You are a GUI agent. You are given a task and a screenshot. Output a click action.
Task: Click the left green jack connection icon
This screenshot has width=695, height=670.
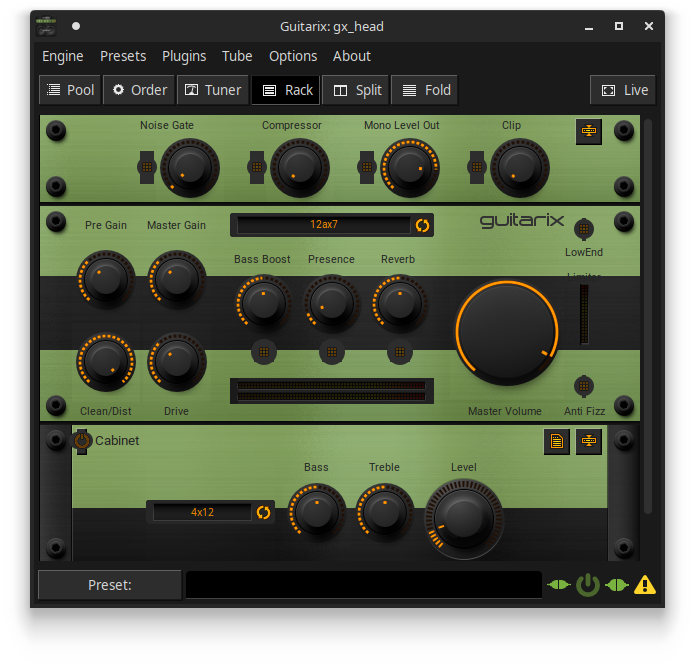click(x=558, y=585)
